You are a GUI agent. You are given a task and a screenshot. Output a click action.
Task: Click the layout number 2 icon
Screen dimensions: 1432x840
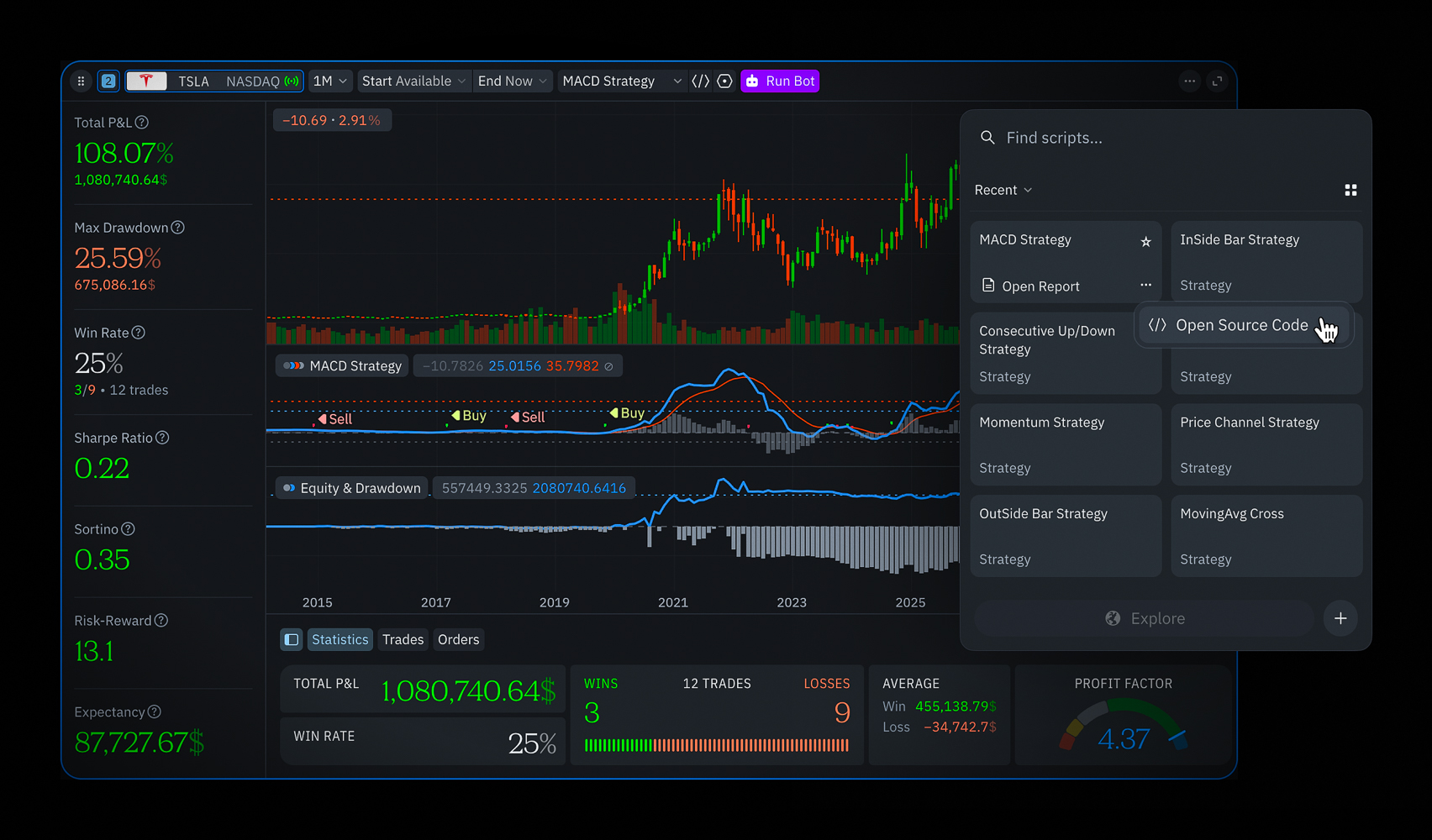click(108, 81)
